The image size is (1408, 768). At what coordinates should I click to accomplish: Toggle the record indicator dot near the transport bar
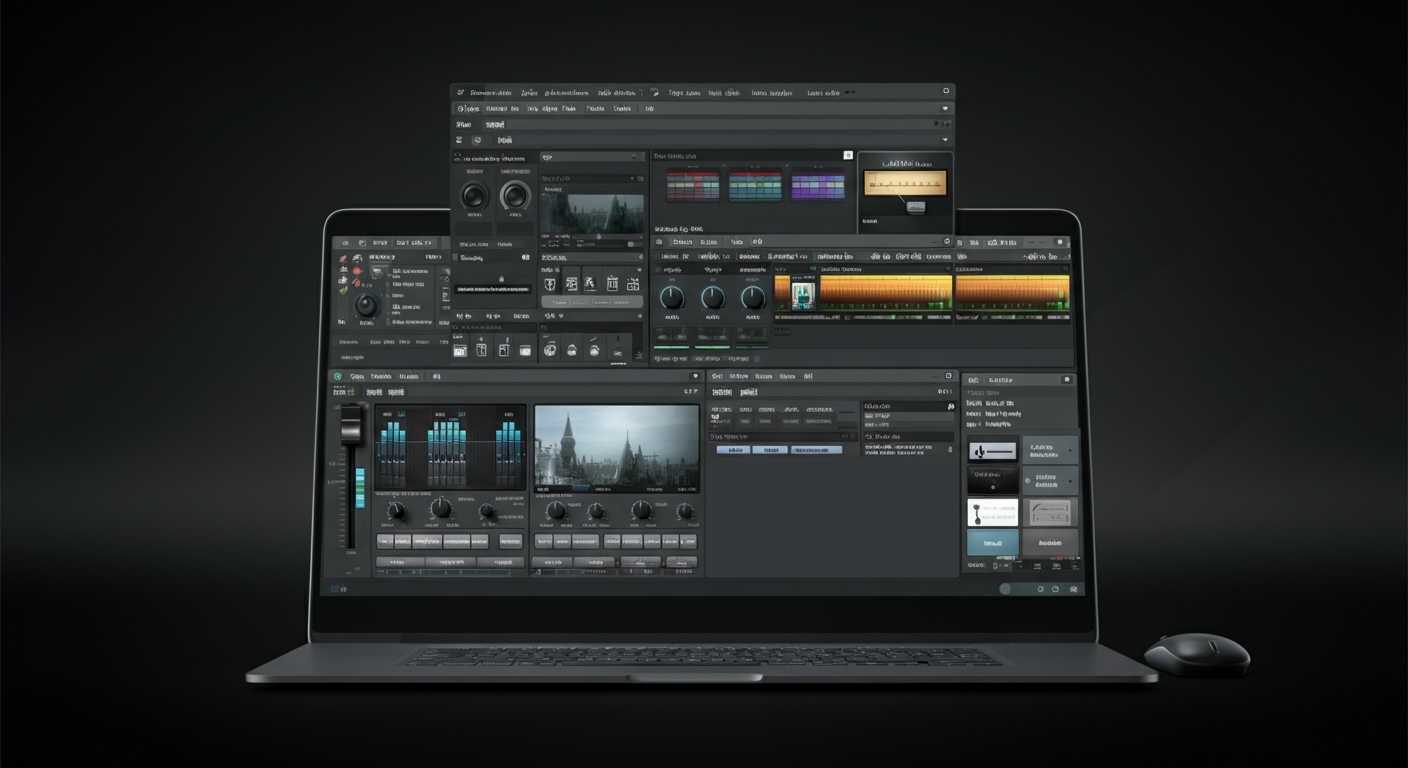click(937, 121)
